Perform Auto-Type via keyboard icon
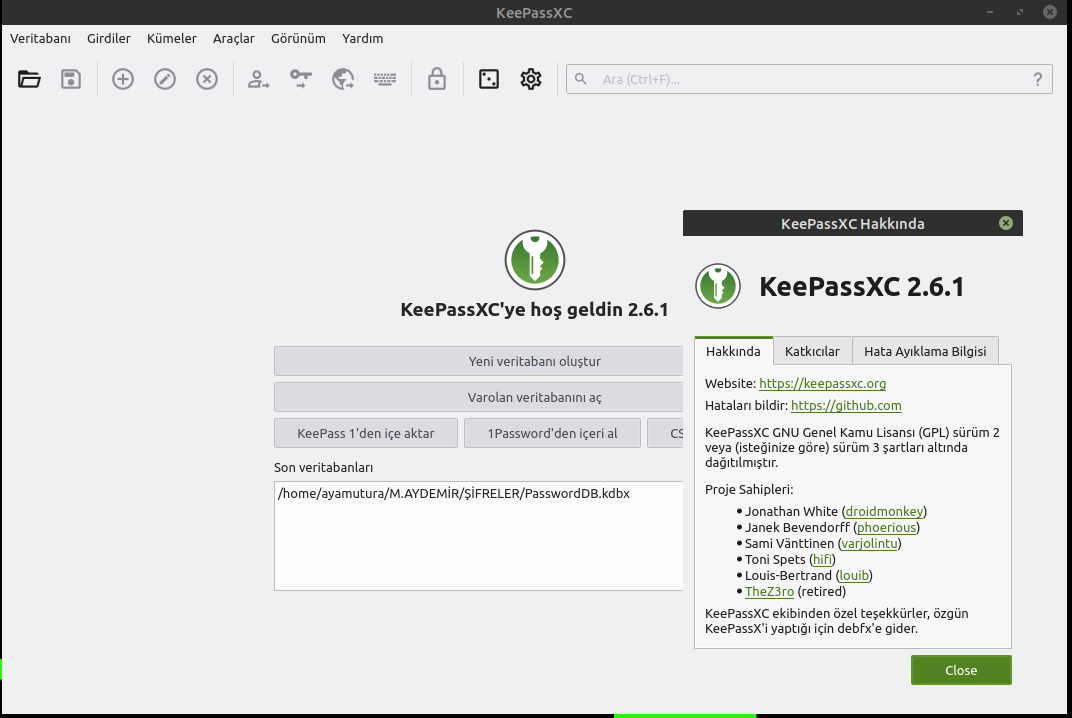The image size is (1072, 718). 385,79
